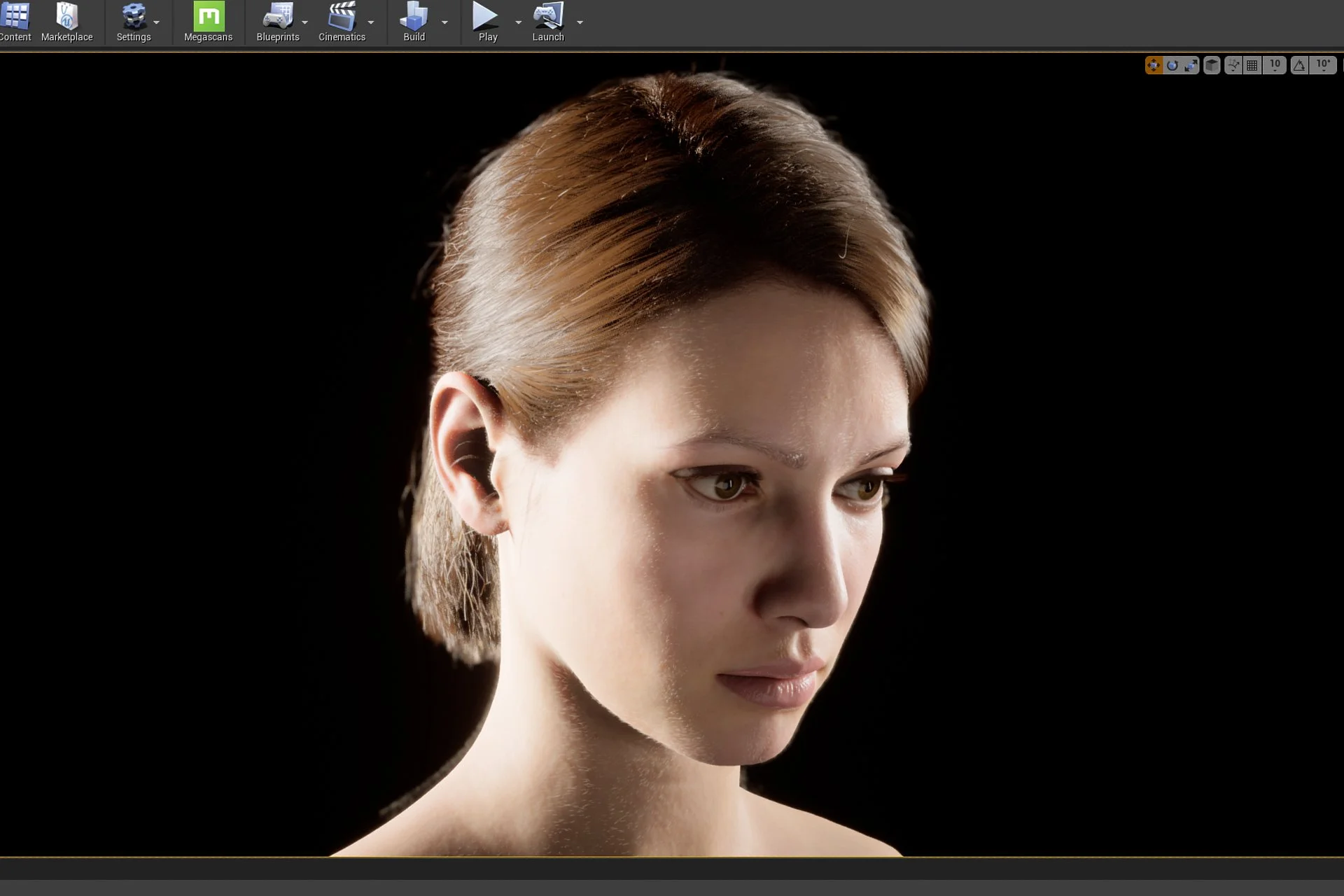Launch the Megascans plugin
Viewport: 1344px width, 896px height.
[x=208, y=22]
